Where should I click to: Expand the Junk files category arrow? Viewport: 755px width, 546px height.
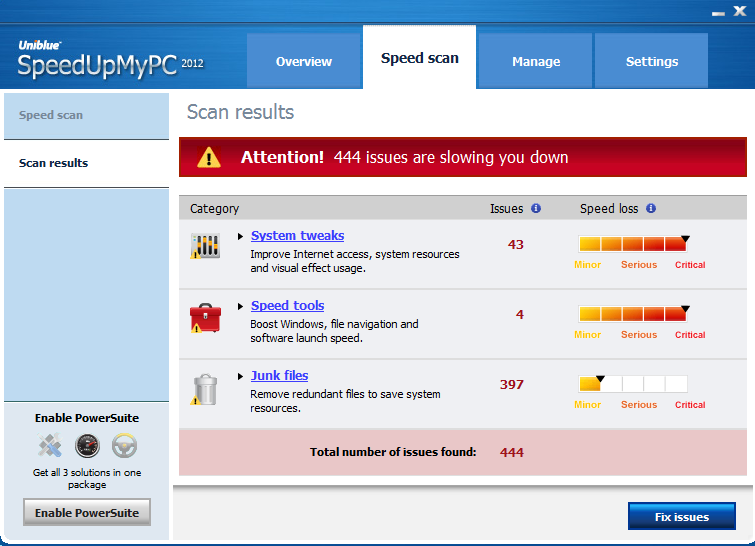point(240,376)
